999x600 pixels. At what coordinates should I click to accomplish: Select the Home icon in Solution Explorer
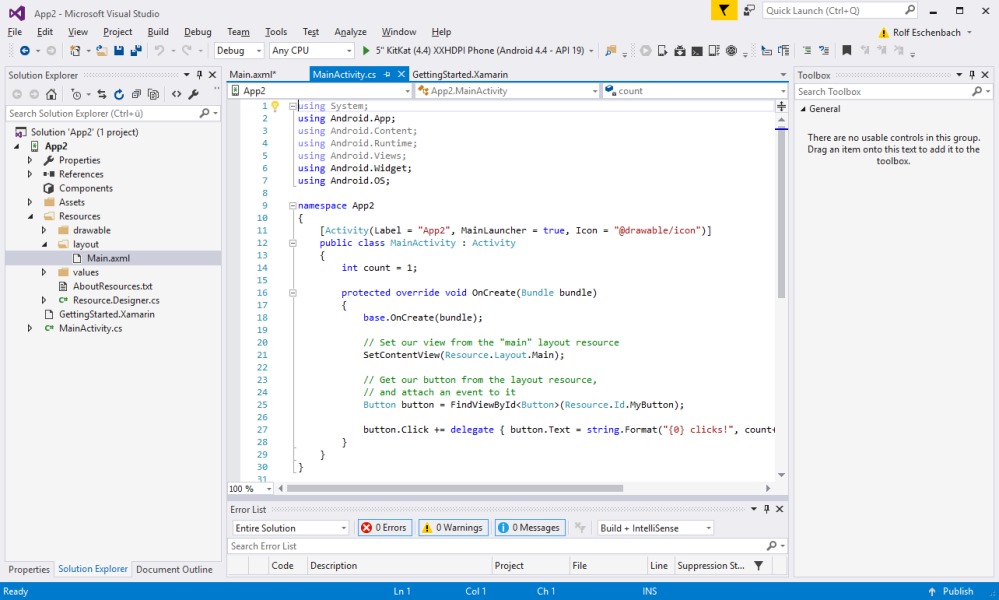[52, 94]
